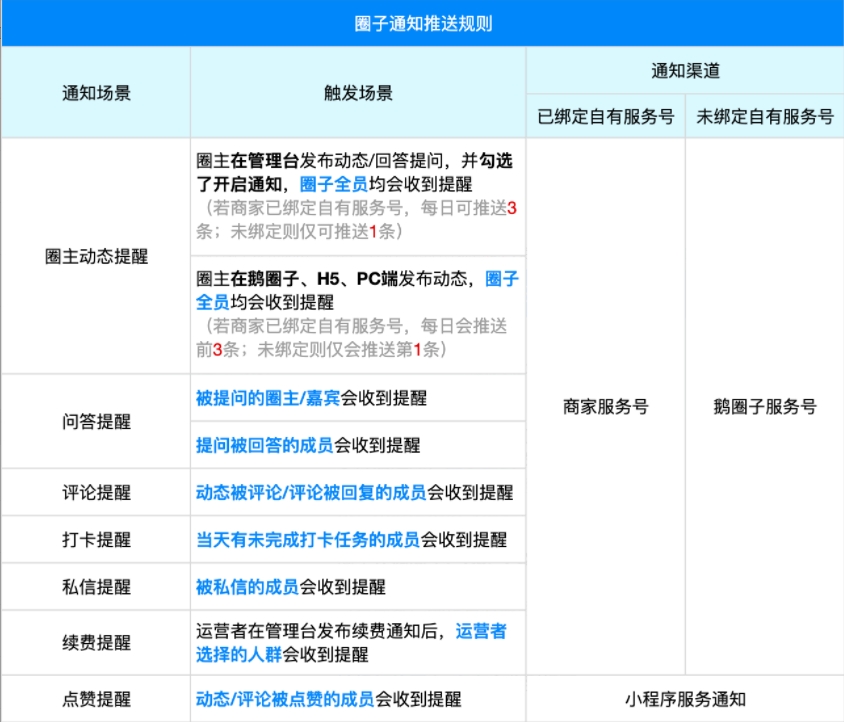Select the 触发场景 column header
The image size is (844, 722).
pyautogui.click(x=352, y=93)
